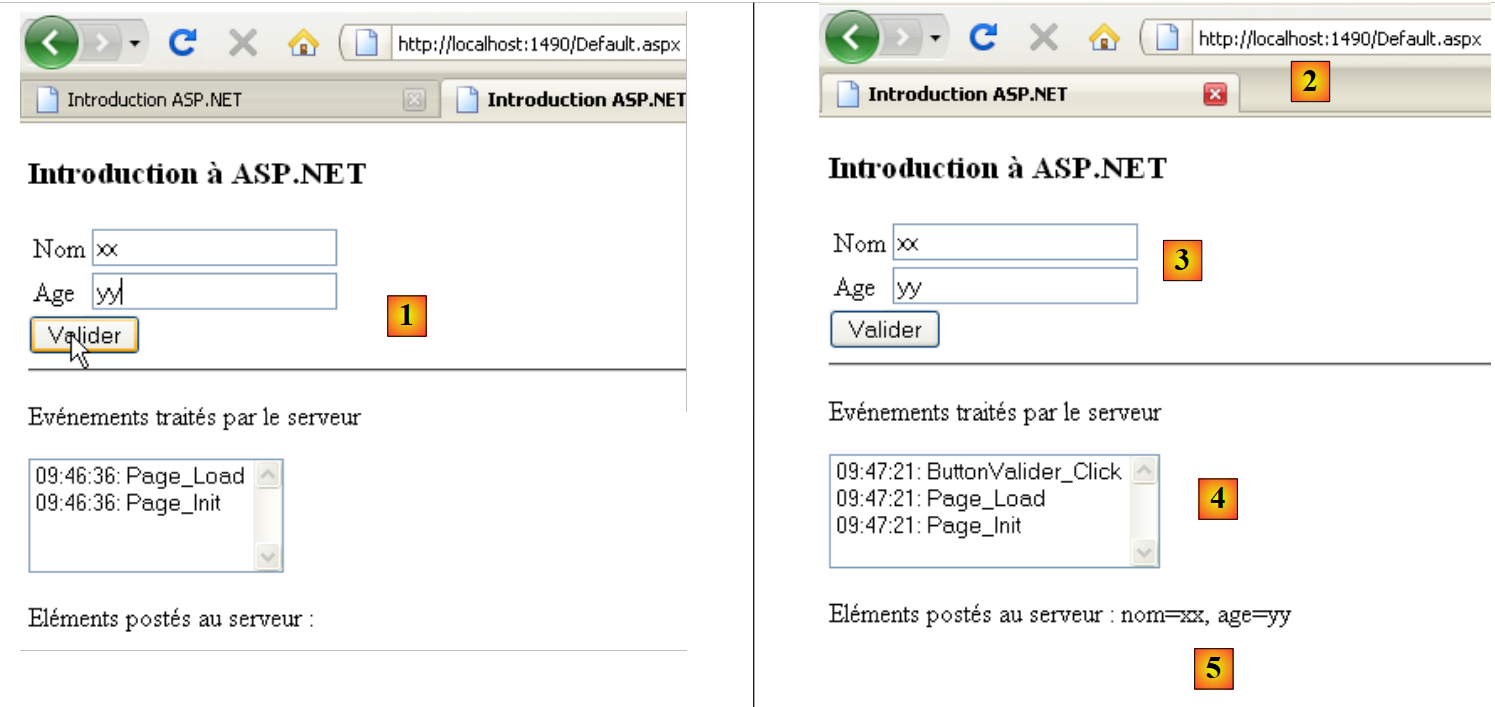Screen dimensions: 1495x707
Task: Click the stop X icon in left browser
Action: pyautogui.click(x=243, y=43)
